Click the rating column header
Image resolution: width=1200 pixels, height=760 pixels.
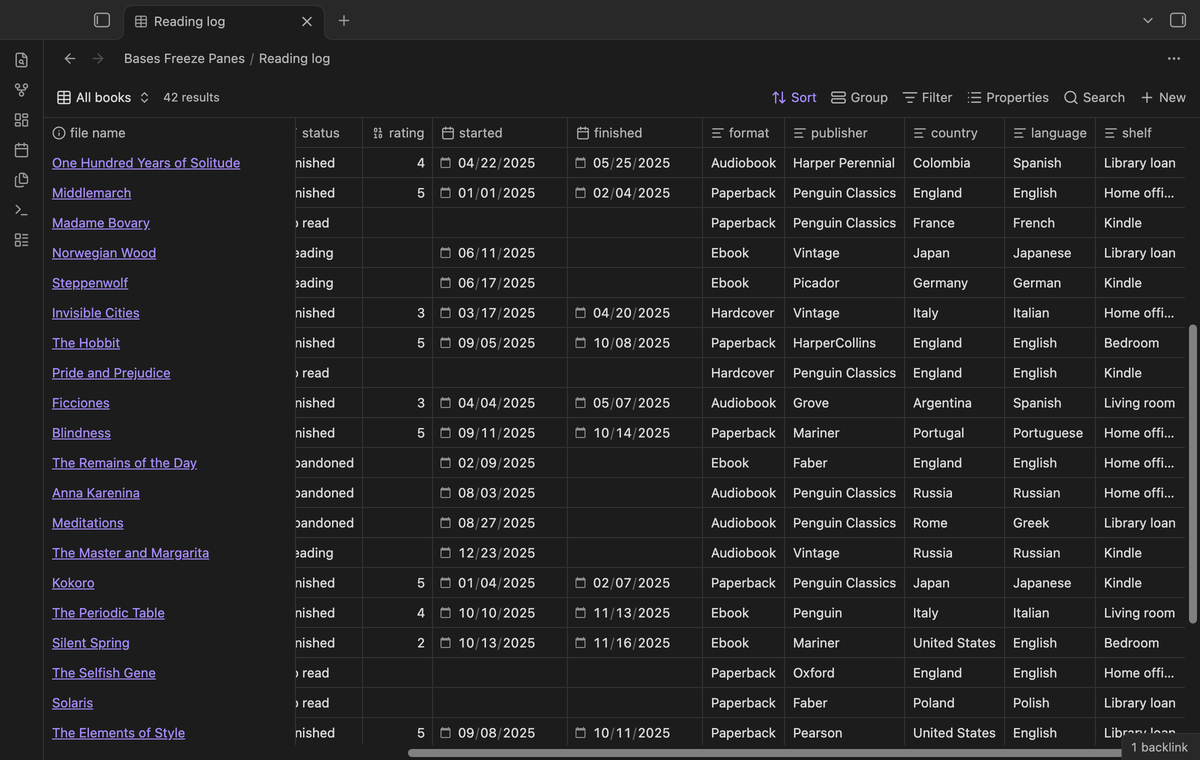pos(398,133)
